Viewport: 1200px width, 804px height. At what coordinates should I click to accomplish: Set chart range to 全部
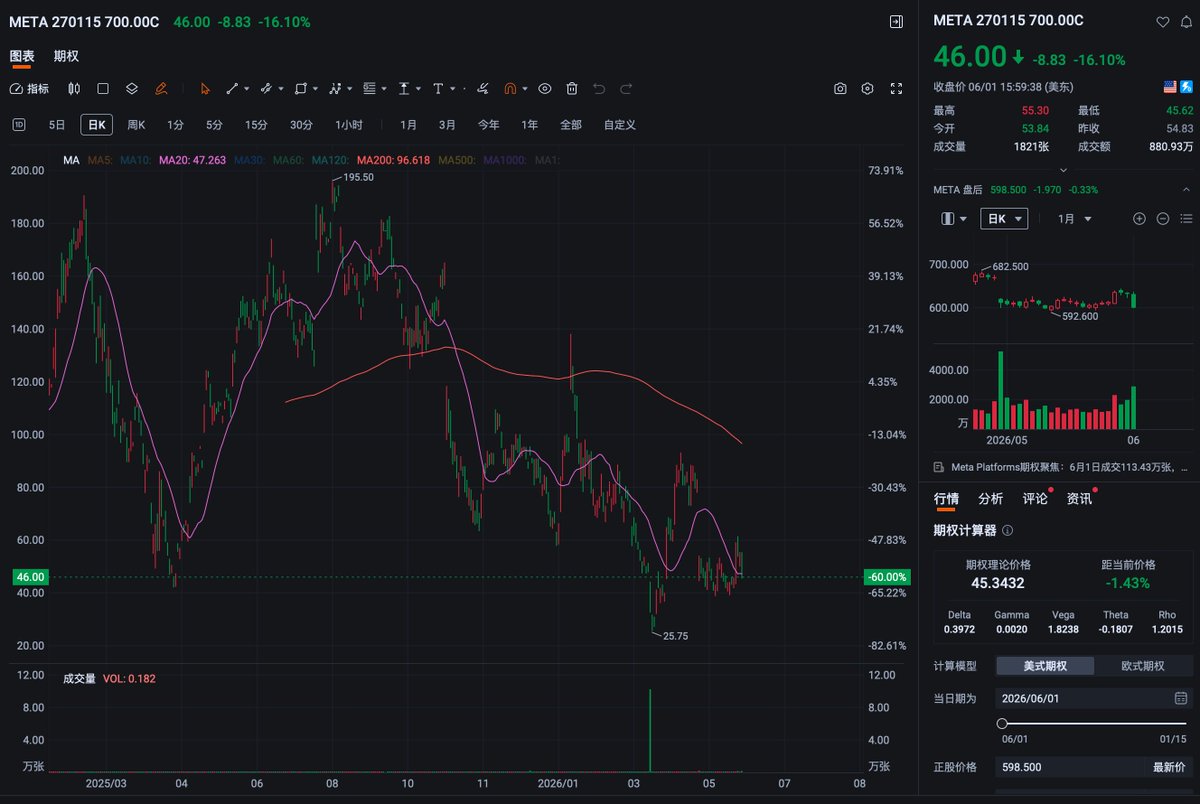[x=570, y=125]
